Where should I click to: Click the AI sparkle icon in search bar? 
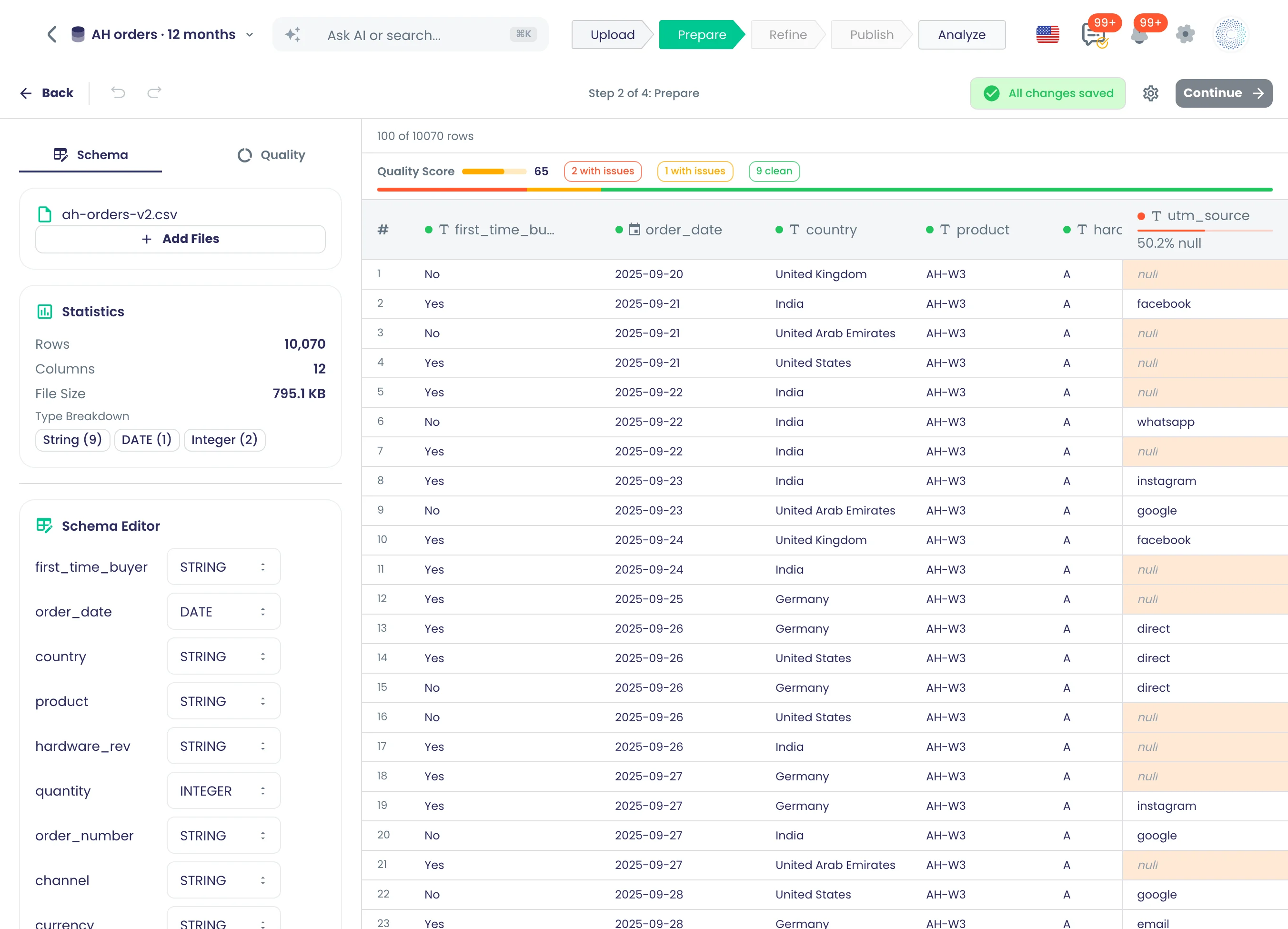293,35
